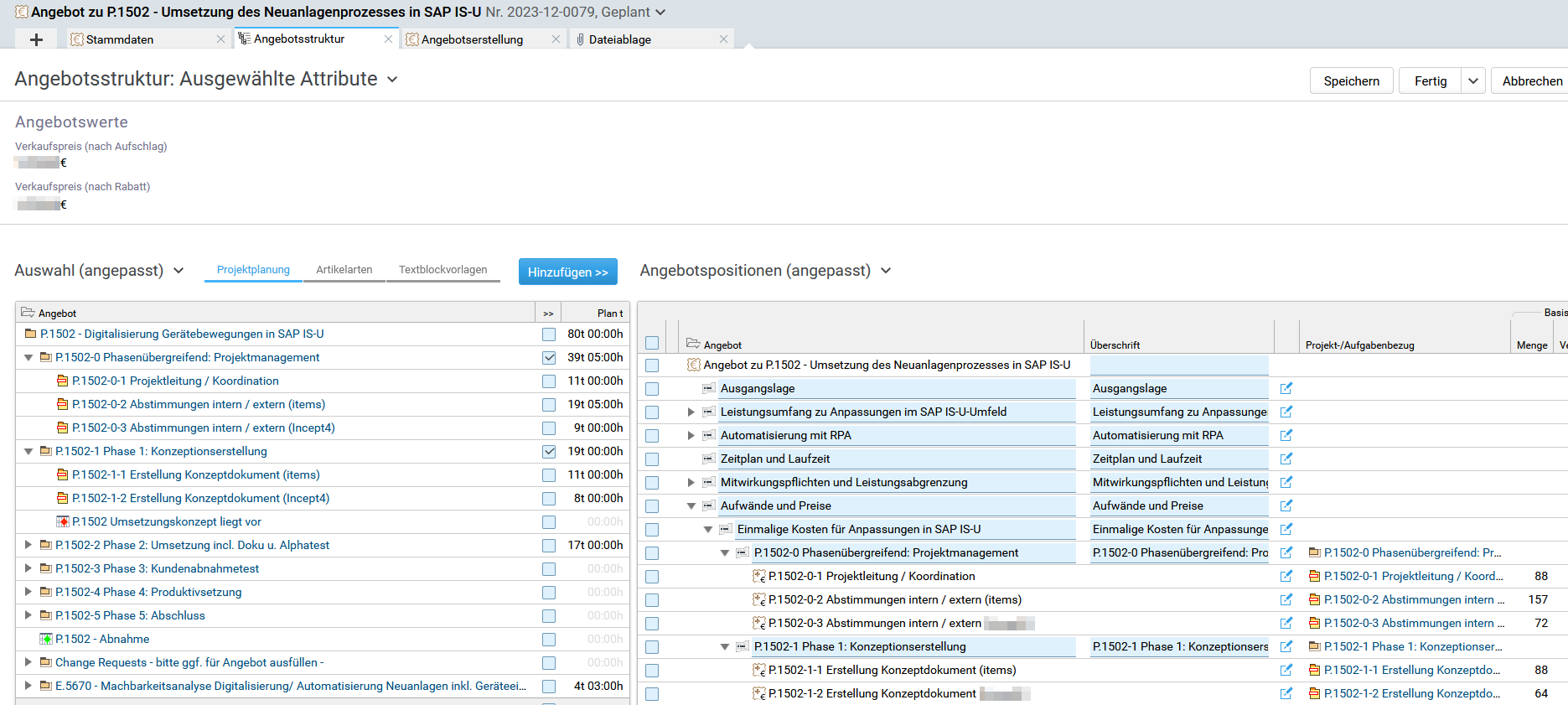Close the Angebotserstellung tab
Viewport: 1568px width, 705px height.
556,39
